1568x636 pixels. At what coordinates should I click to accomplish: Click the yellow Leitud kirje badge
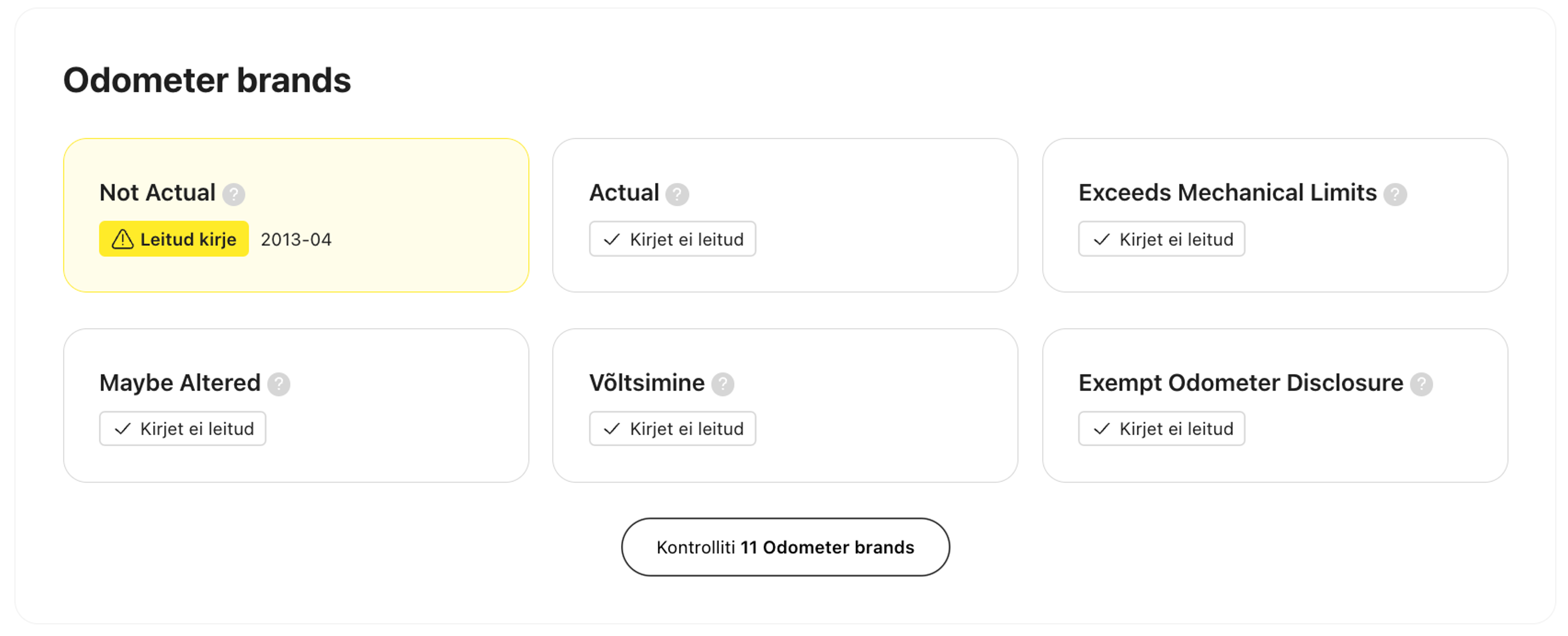pos(174,239)
